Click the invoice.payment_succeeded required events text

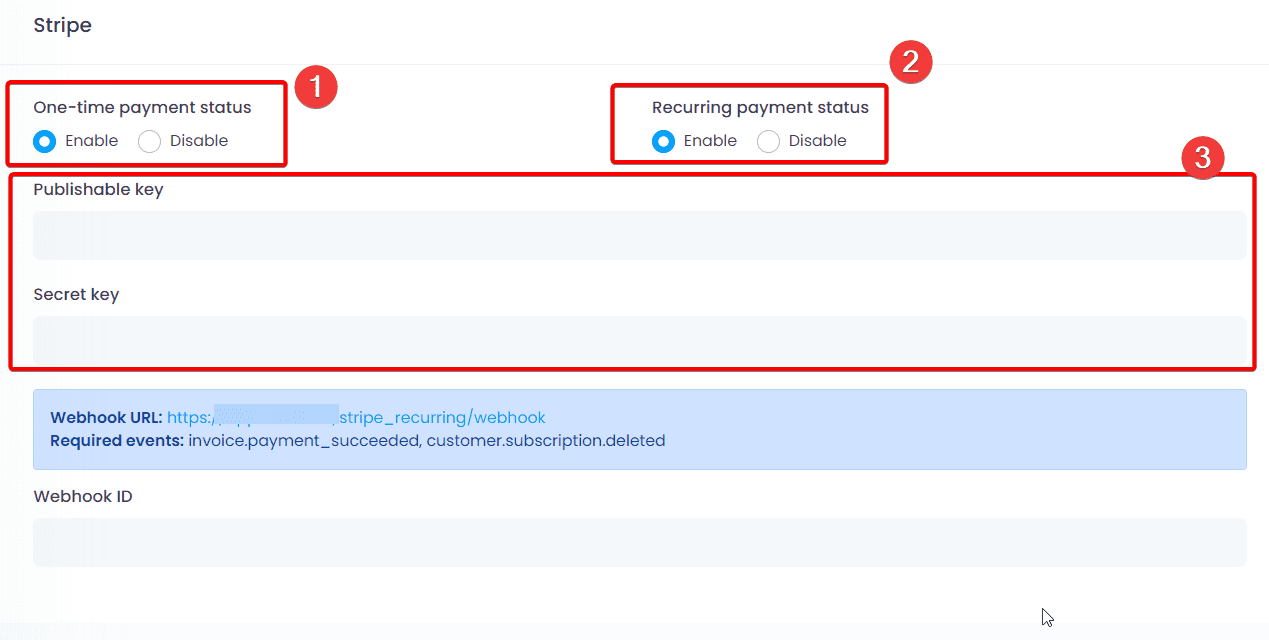point(303,441)
